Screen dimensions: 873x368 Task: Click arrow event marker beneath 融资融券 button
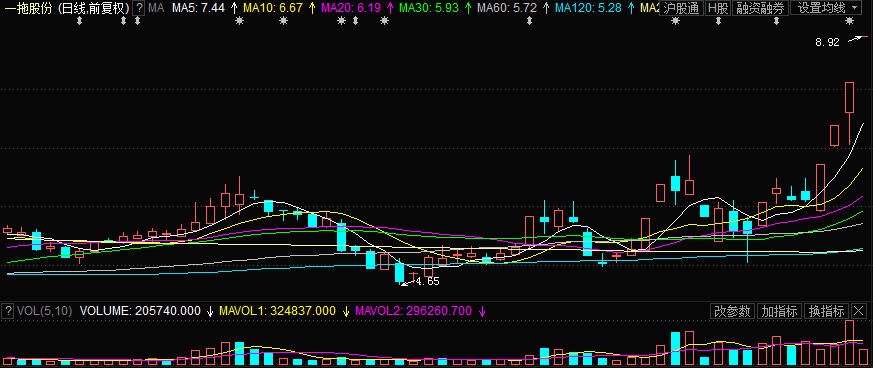777,21
